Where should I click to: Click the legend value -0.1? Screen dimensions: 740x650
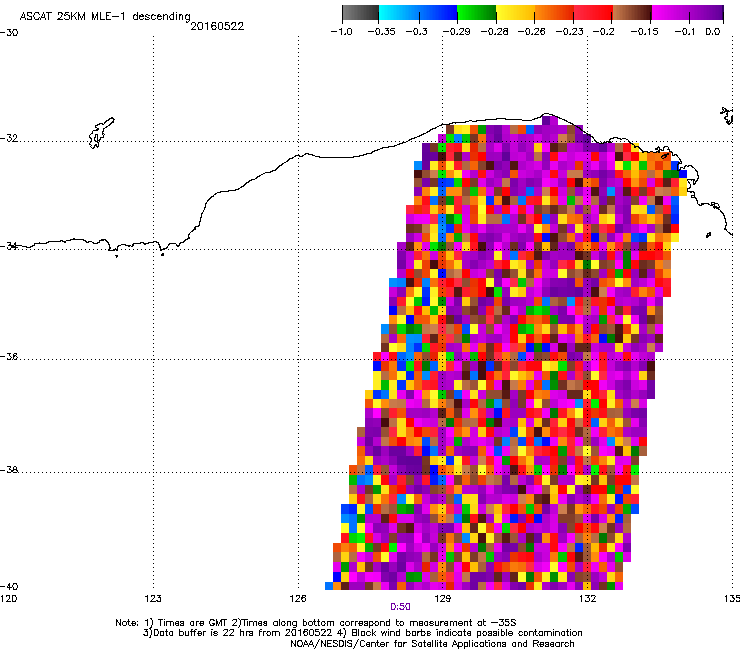[x=685, y=32]
